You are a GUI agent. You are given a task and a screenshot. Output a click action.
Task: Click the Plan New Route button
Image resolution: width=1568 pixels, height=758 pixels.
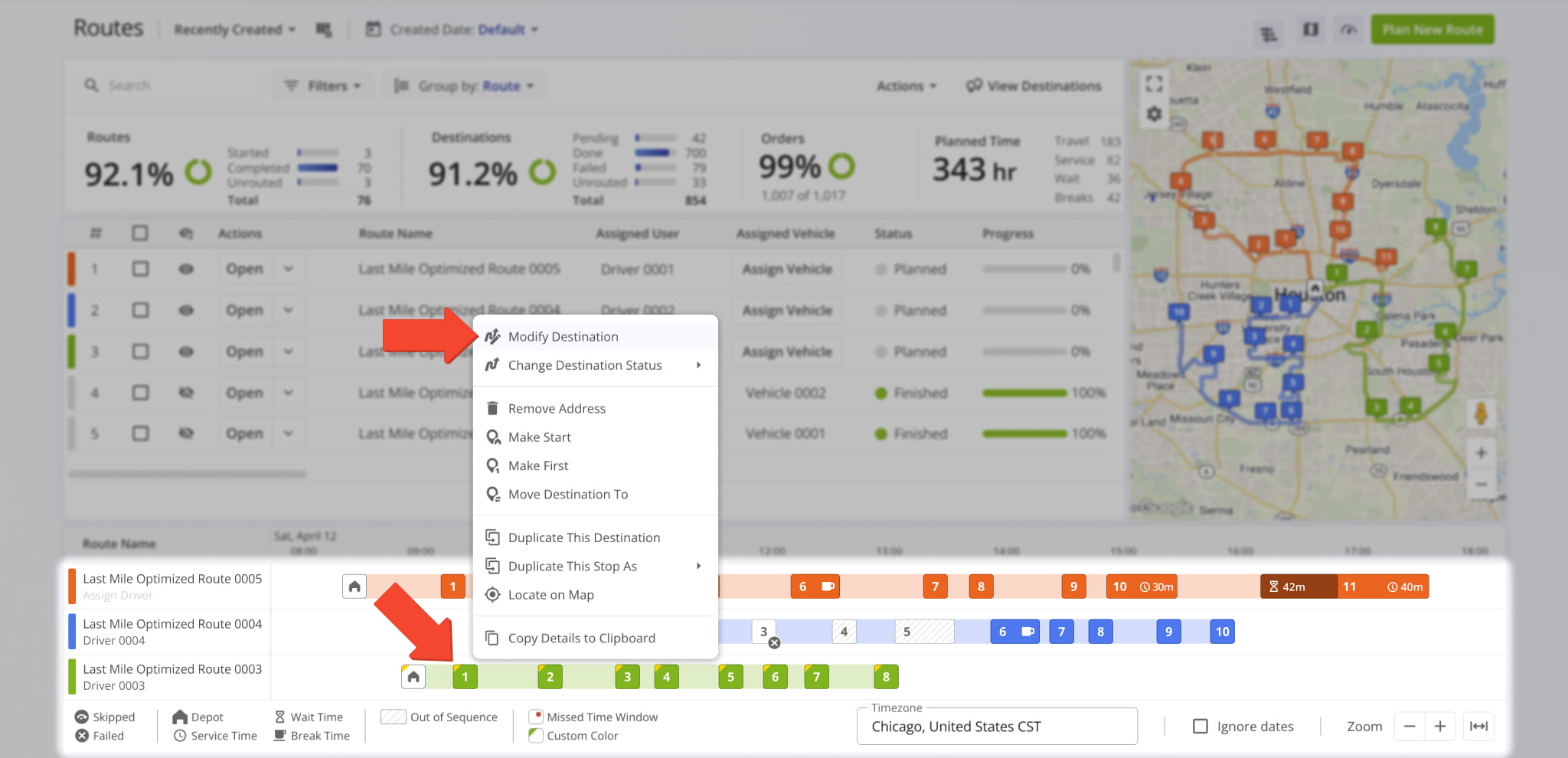[1432, 30]
